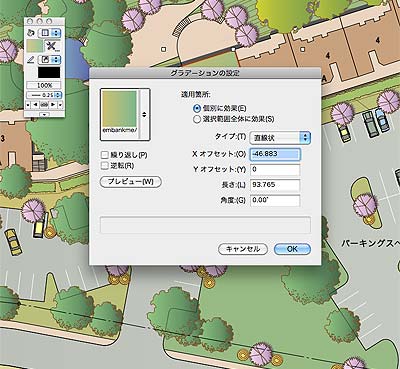The width and height of the screenshot is (400, 369).
Task: Click the X オフセット field with -46.883
Action: 275,154
